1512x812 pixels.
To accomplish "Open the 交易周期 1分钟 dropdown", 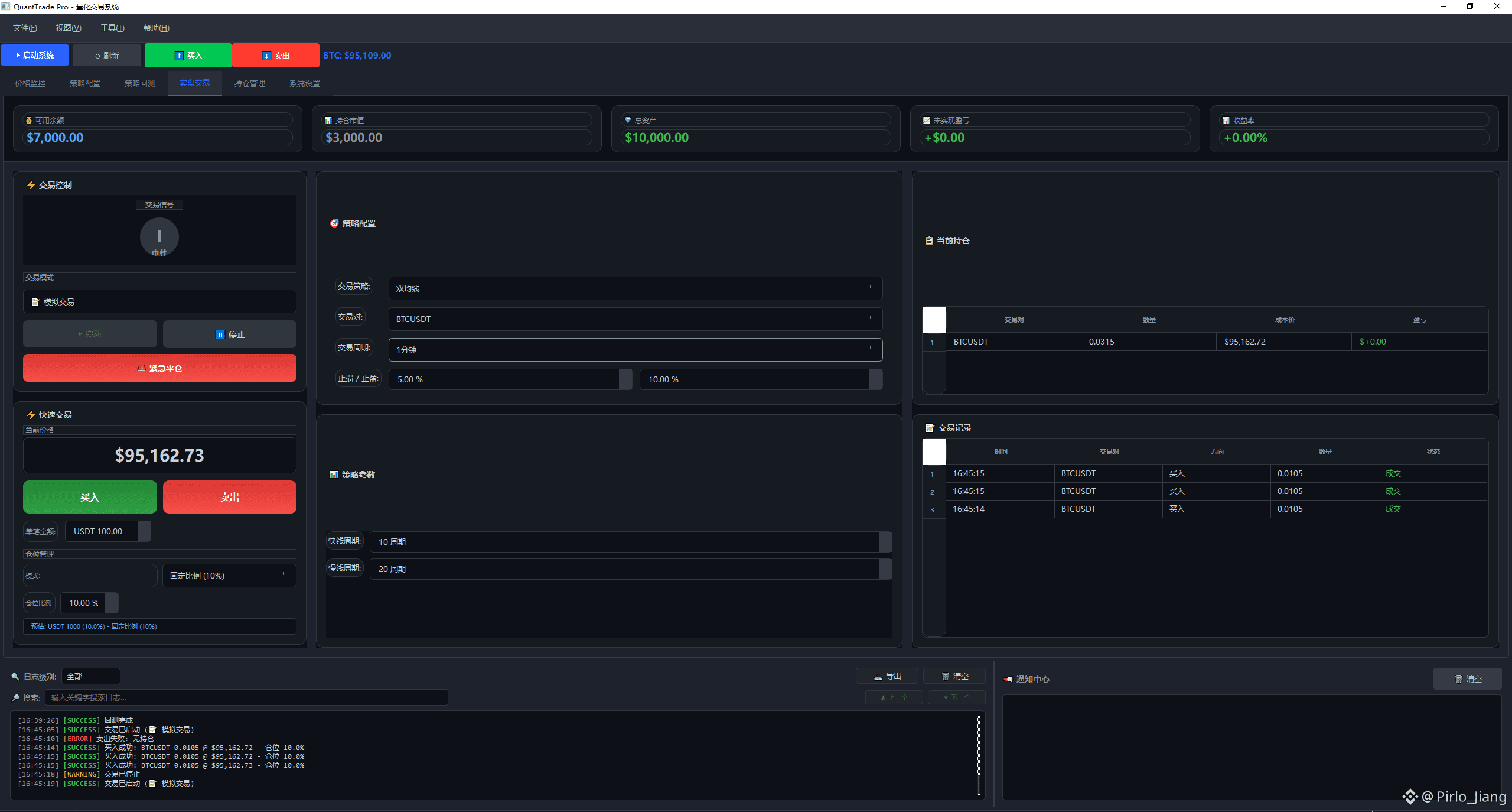I will coord(635,350).
